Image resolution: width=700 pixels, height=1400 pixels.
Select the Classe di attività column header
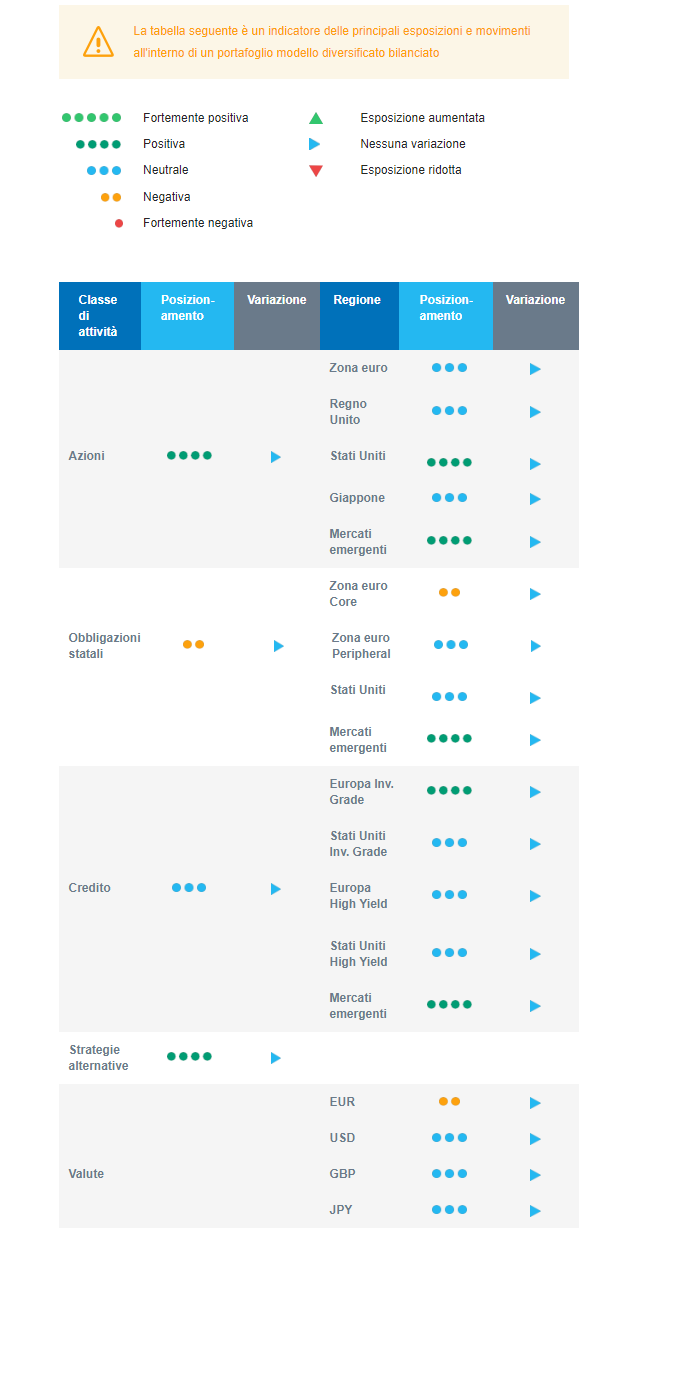pyautogui.click(x=99, y=315)
